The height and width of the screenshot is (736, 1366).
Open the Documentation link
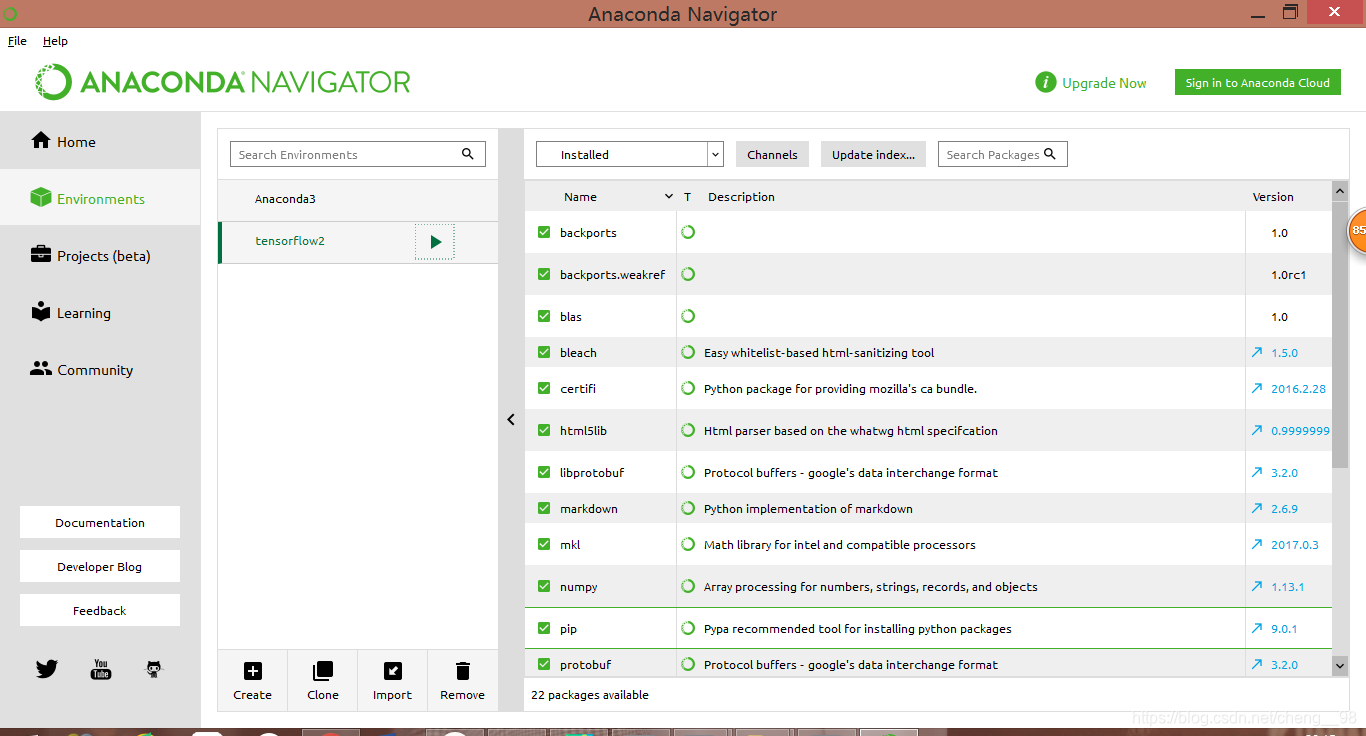tap(100, 522)
